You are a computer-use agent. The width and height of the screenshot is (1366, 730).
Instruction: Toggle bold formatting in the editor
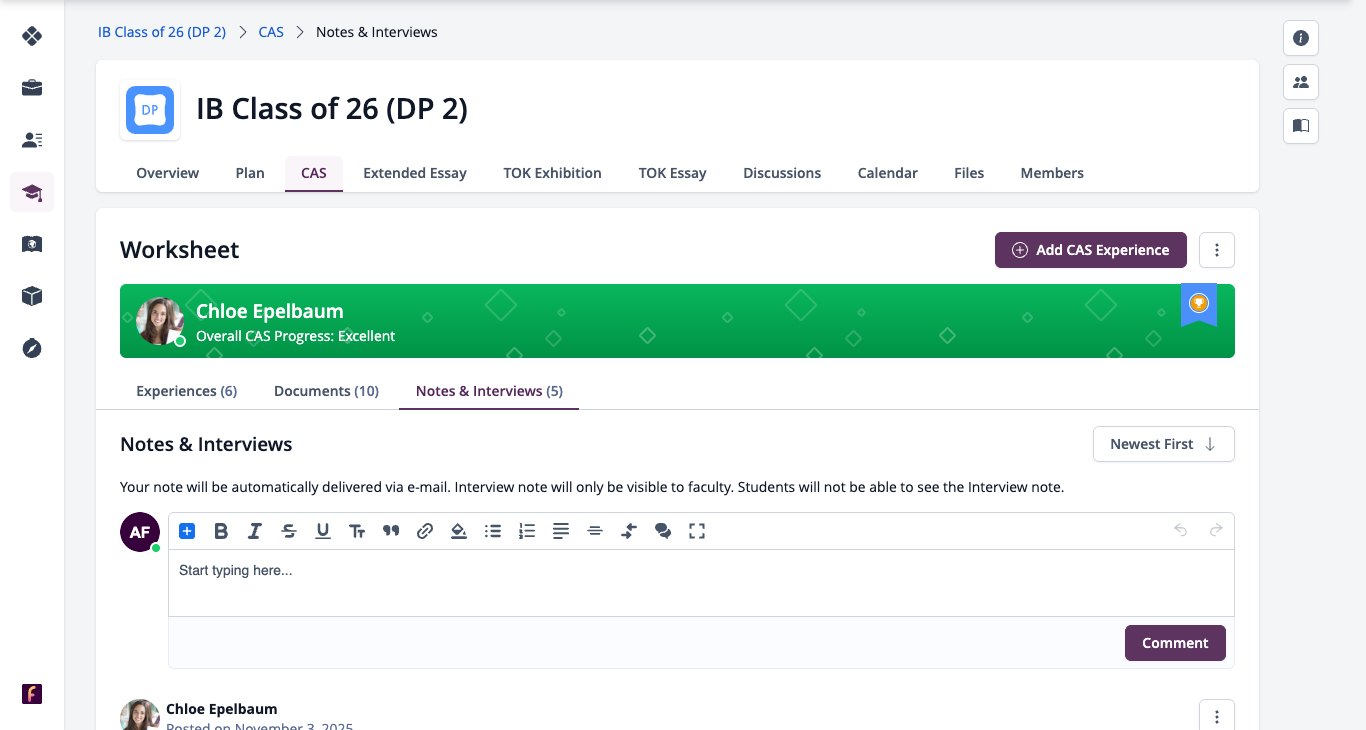[221, 531]
